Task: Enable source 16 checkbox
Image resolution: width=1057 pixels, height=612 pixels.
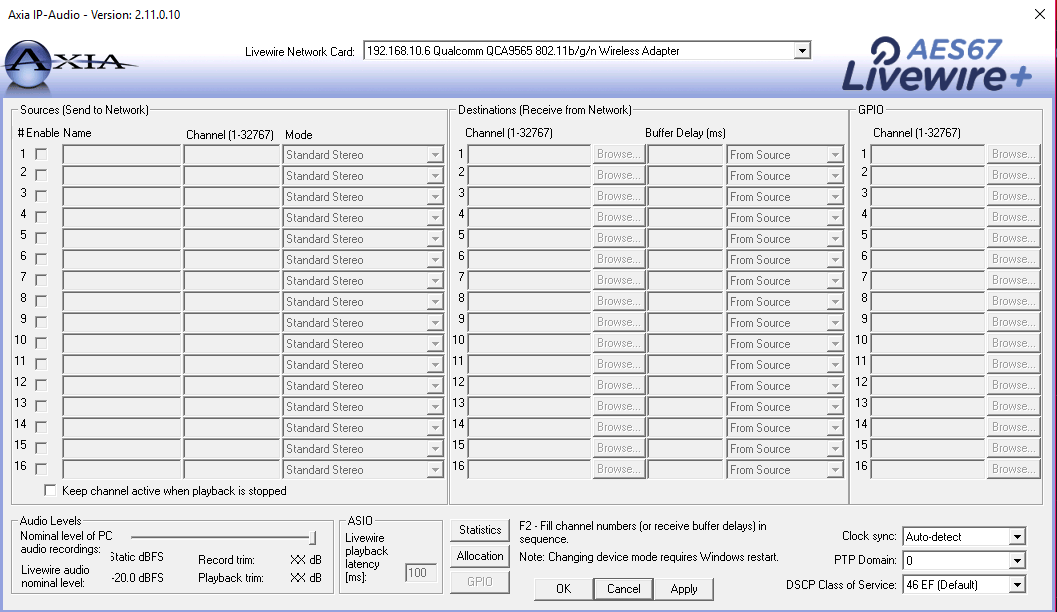Action: pos(41,468)
